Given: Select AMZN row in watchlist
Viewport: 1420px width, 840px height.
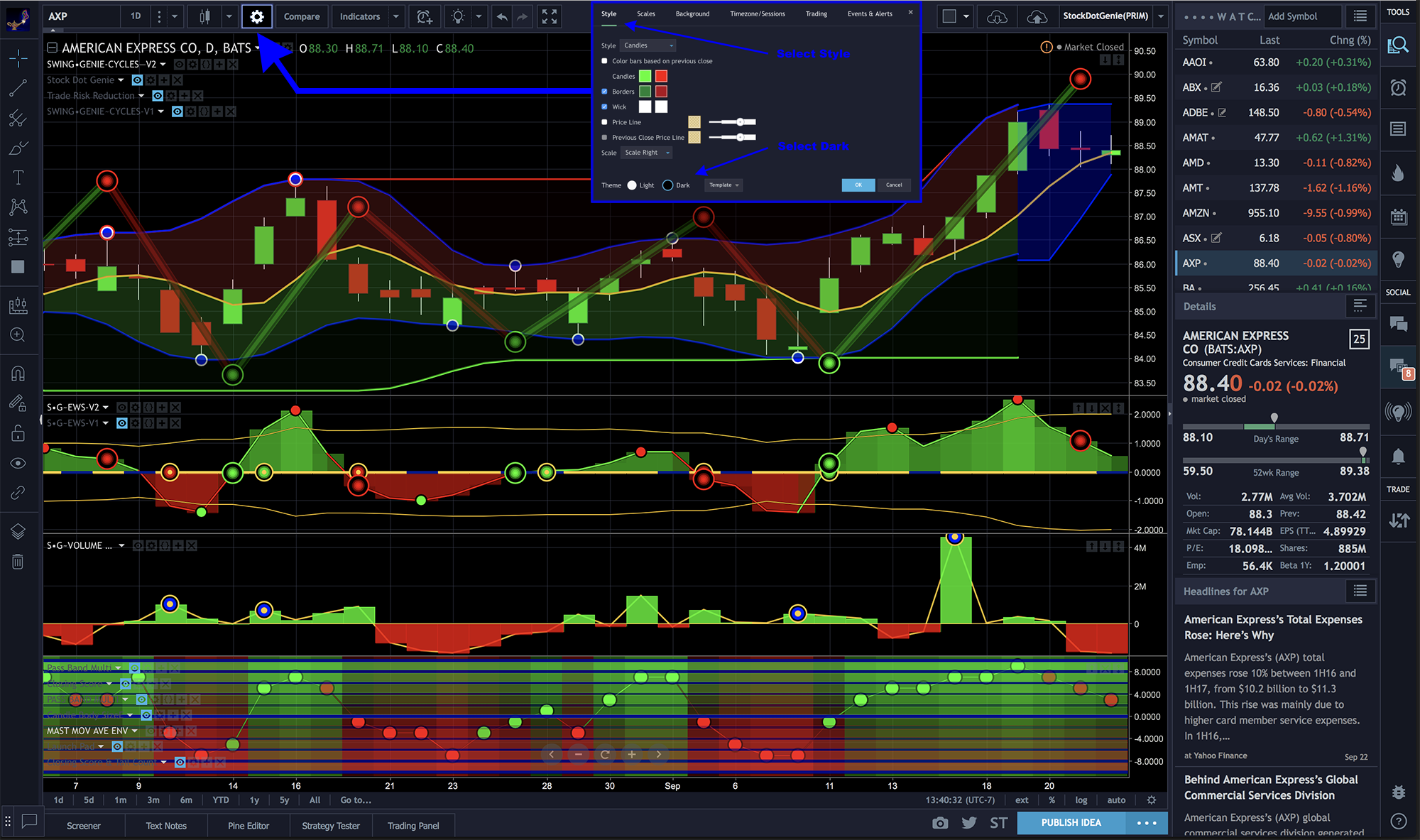Looking at the screenshot, I should tap(1276, 213).
